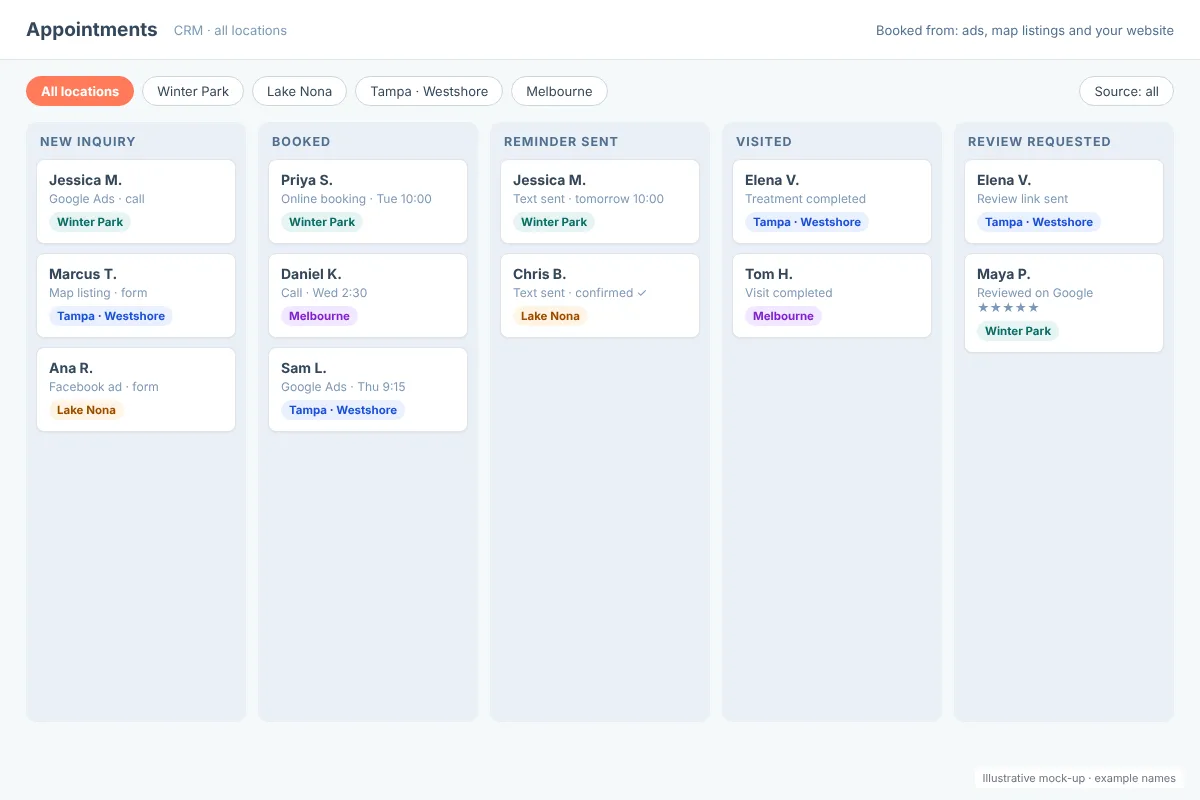1200x800 pixels.
Task: Open Elena V. card in Visited column
Action: point(832,201)
